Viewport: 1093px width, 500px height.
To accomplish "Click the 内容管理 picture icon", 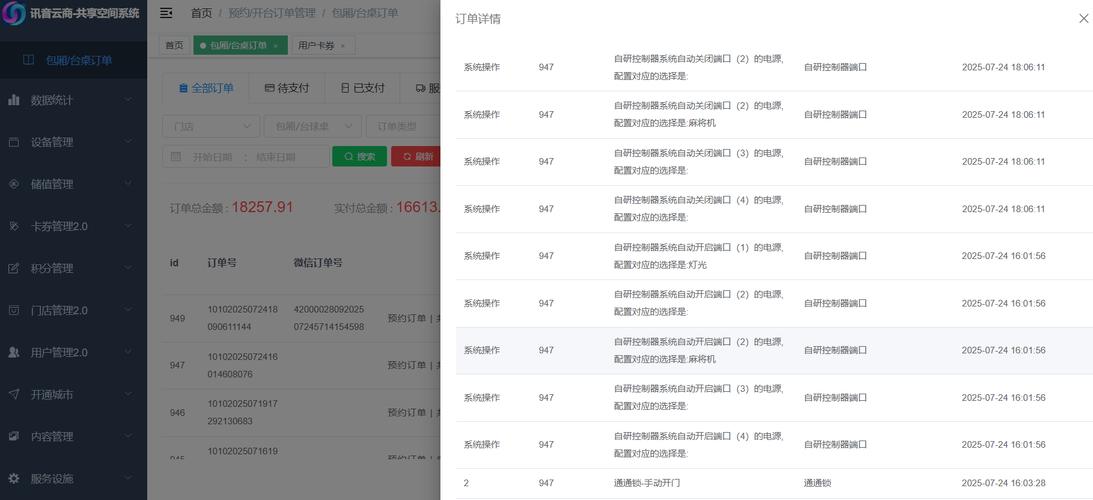I will pos(14,437).
